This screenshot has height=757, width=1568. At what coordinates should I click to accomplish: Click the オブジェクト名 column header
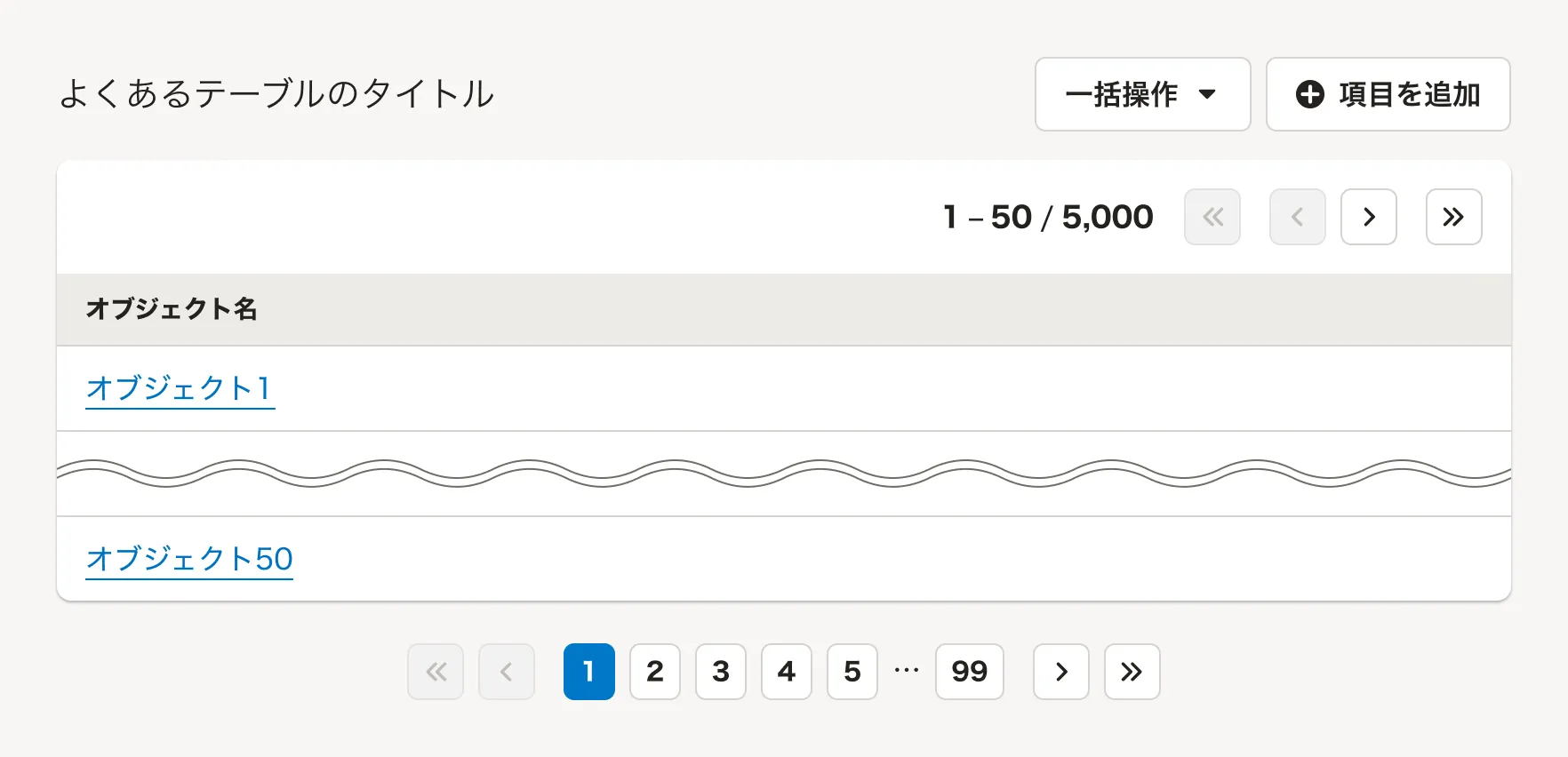tap(172, 309)
